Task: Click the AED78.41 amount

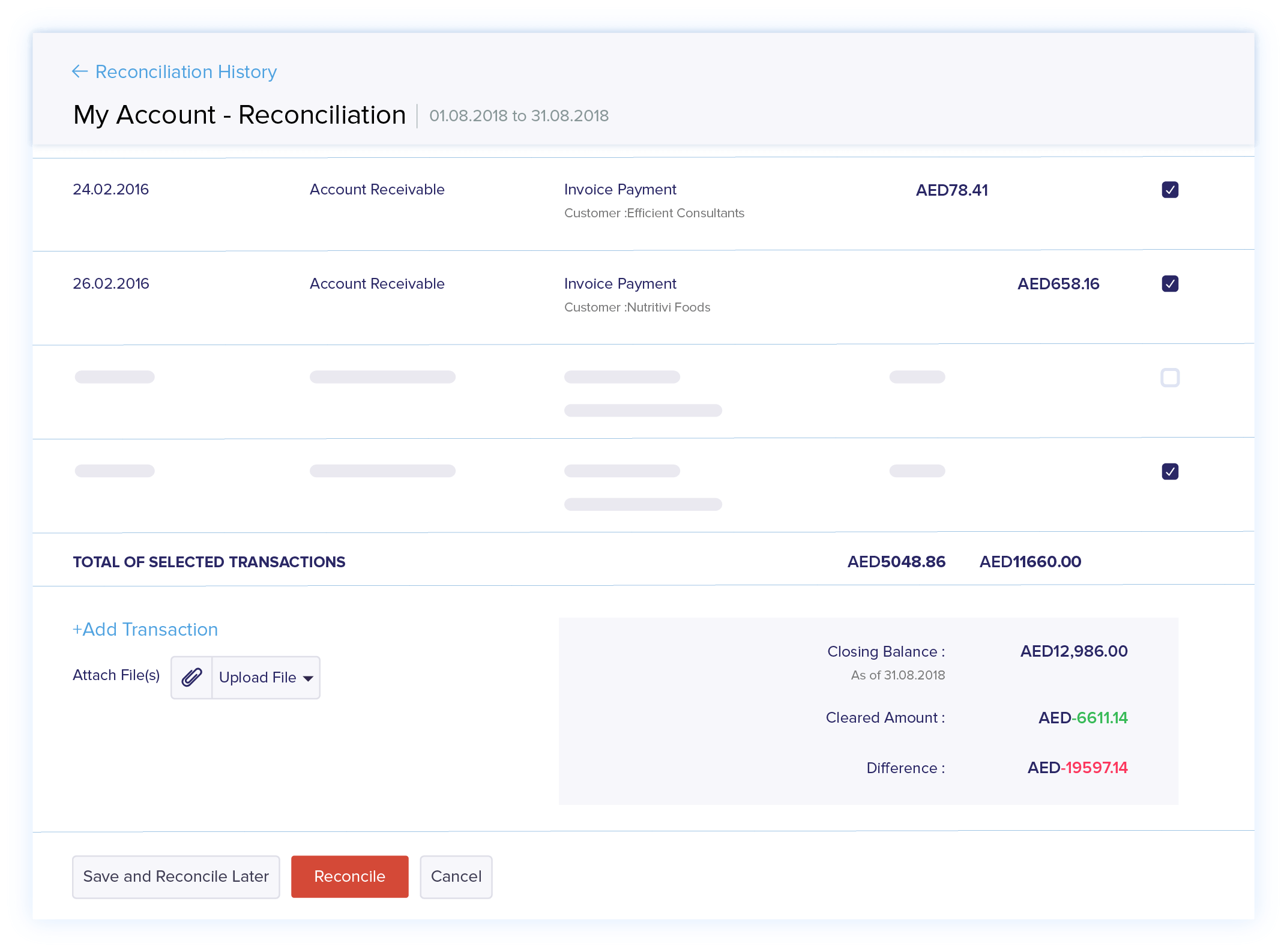Action: click(x=951, y=190)
